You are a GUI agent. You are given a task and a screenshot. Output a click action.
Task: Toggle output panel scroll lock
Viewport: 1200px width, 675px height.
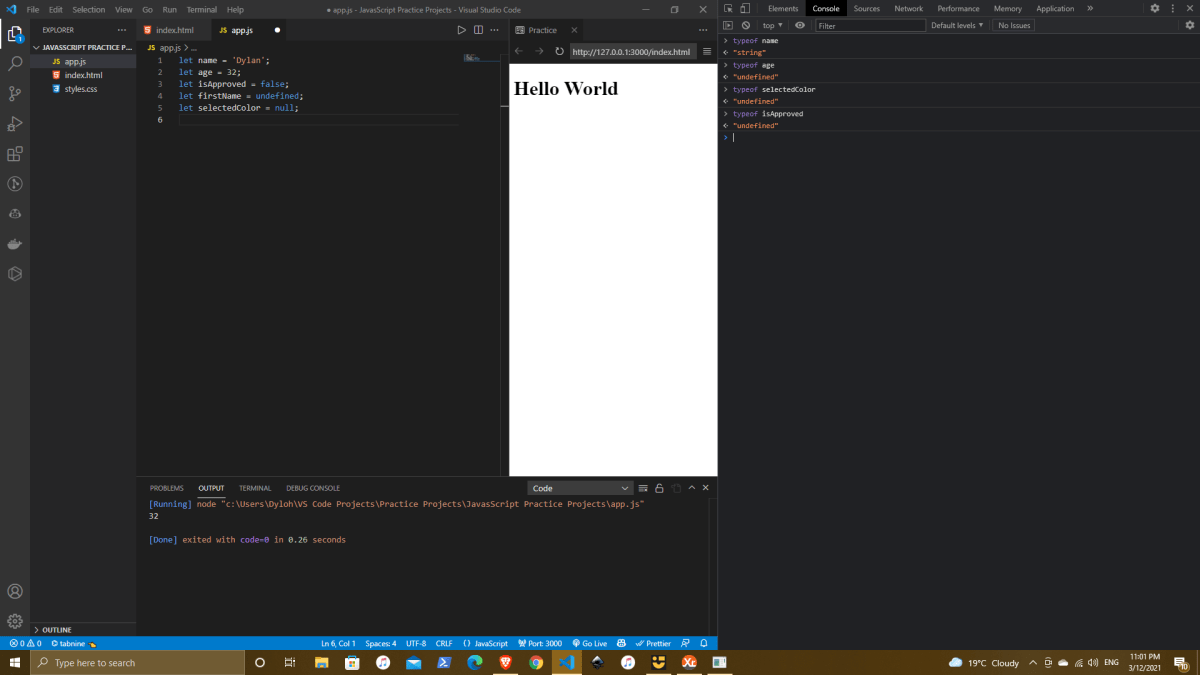[659, 488]
